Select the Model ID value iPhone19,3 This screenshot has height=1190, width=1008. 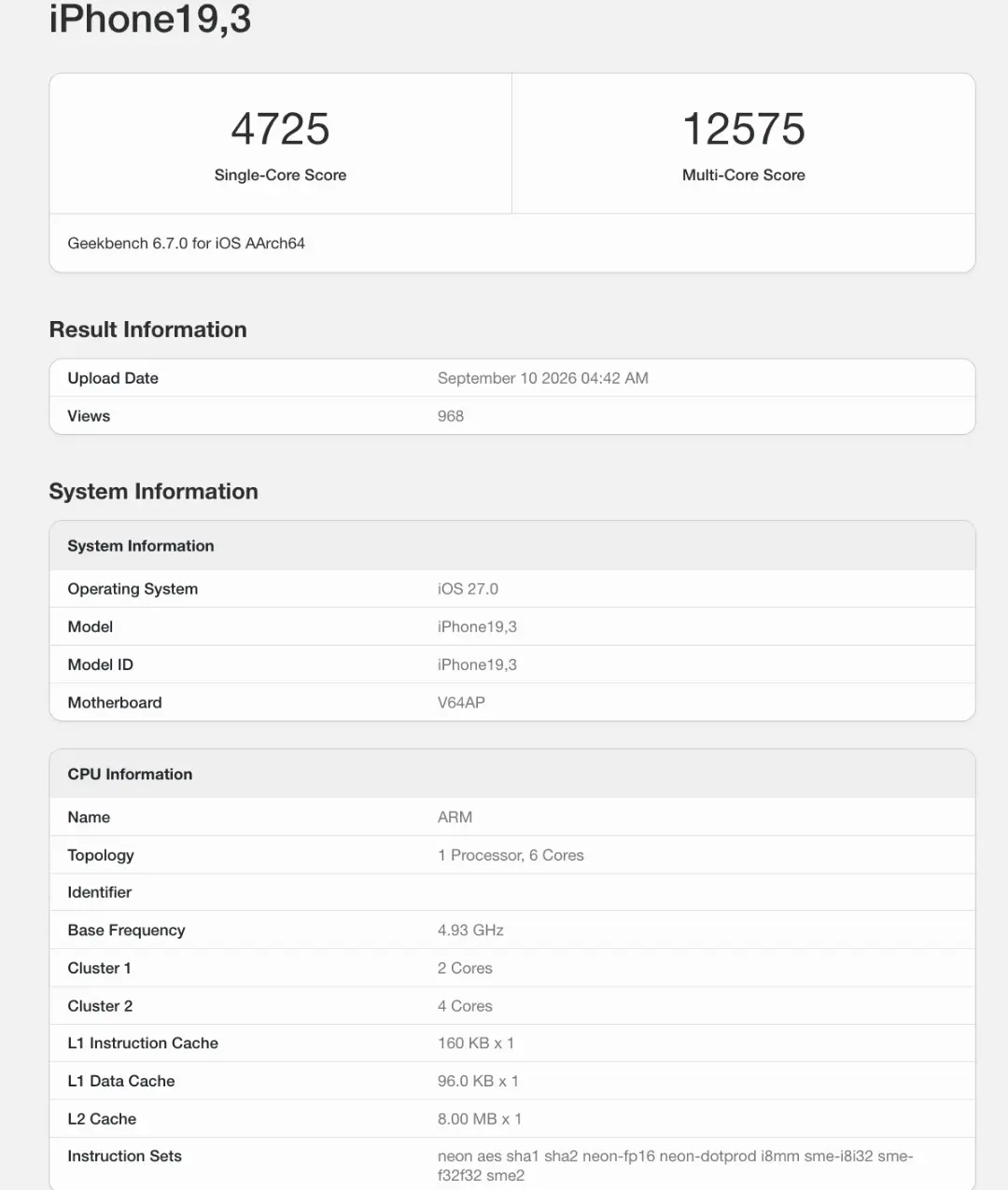tap(477, 665)
